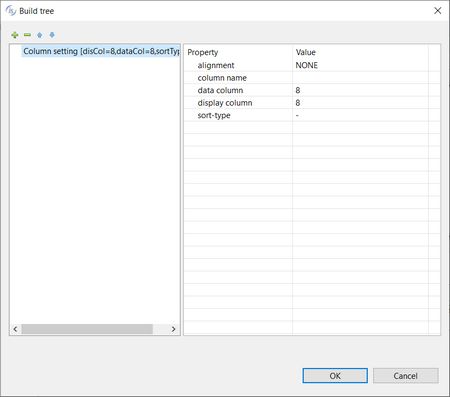This screenshot has height=397, width=450.
Task: Click the green plus add icon
Action: point(15,35)
